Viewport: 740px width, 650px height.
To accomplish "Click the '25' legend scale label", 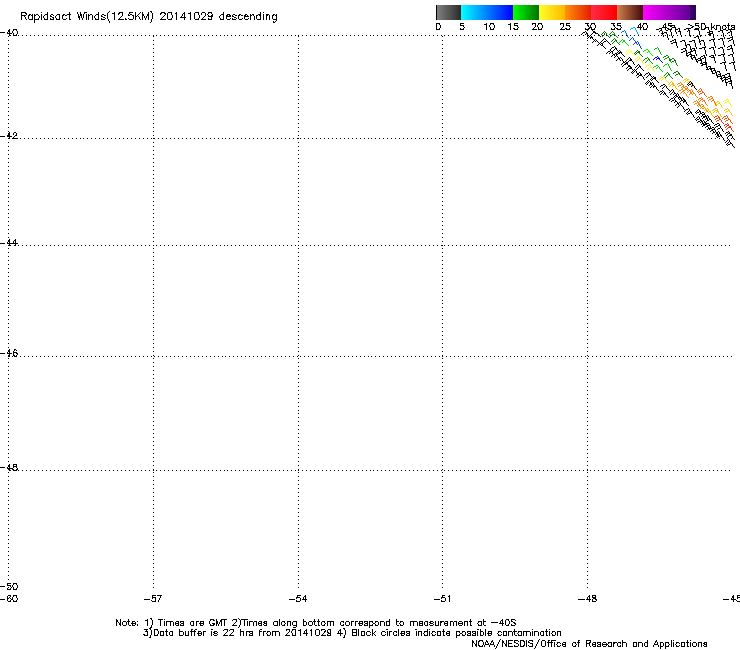I will point(565,27).
